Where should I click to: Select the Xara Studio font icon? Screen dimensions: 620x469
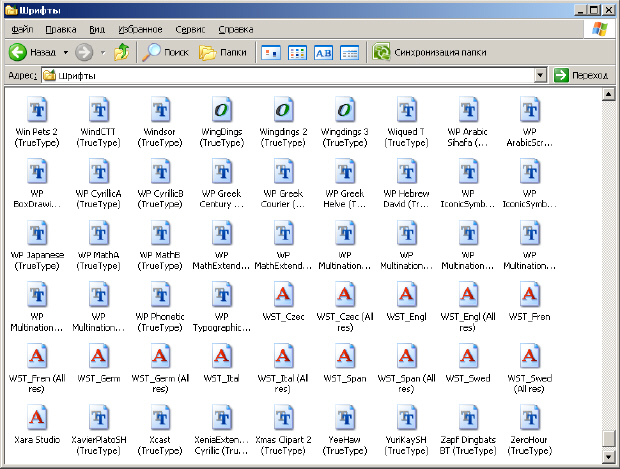[x=37, y=418]
